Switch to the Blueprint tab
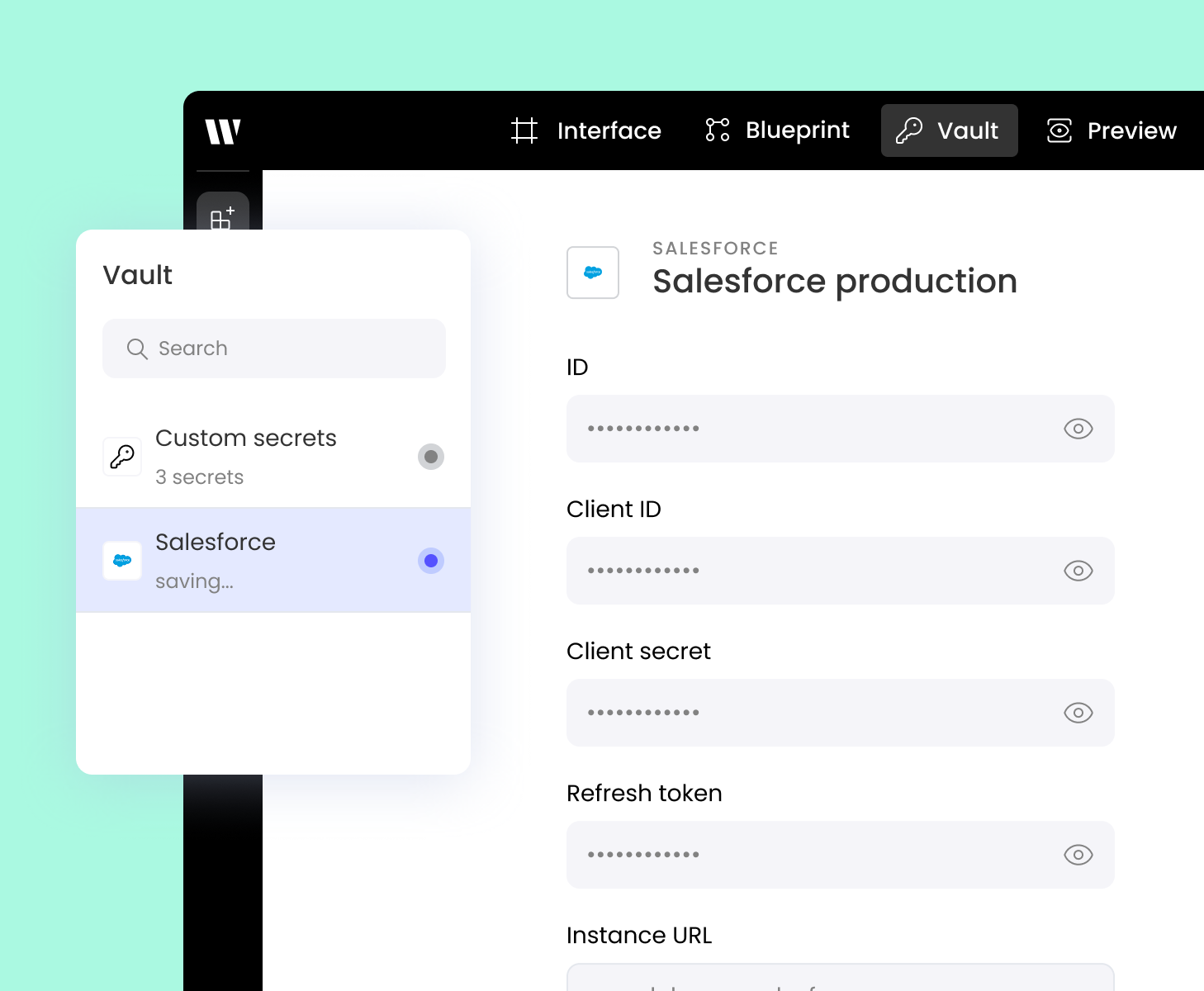 (x=777, y=130)
